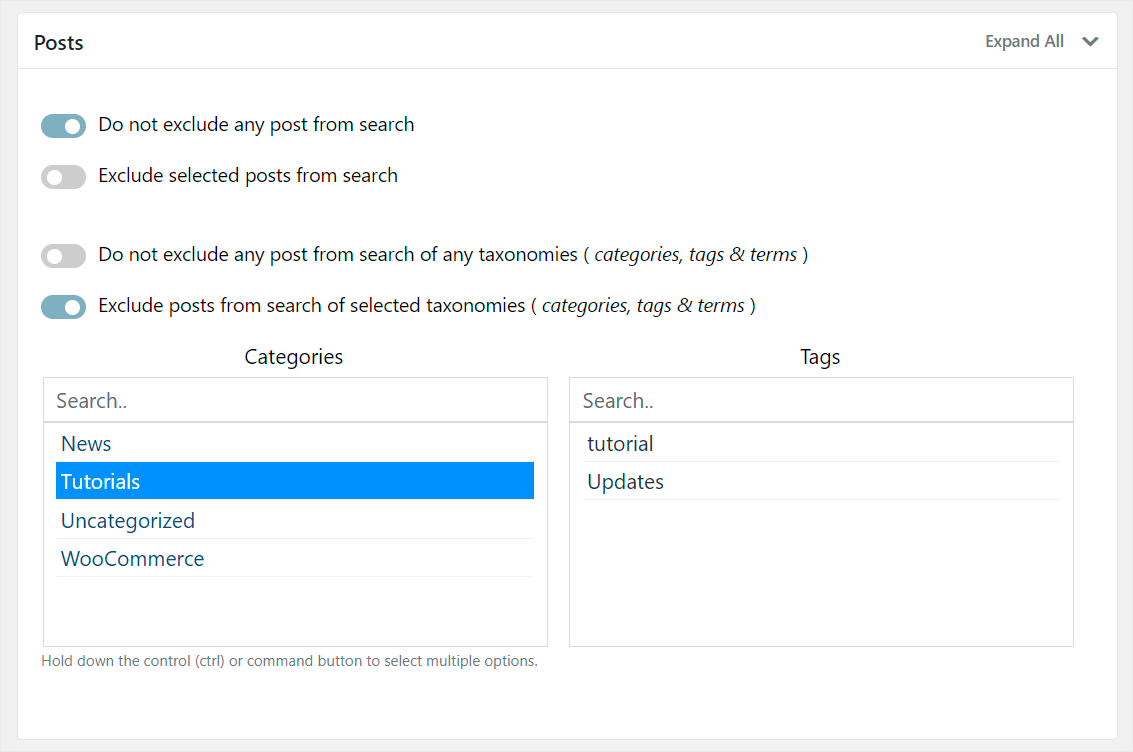Screen dimensions: 1133x752
Task: Click the Expand All link
Action: tap(1024, 41)
